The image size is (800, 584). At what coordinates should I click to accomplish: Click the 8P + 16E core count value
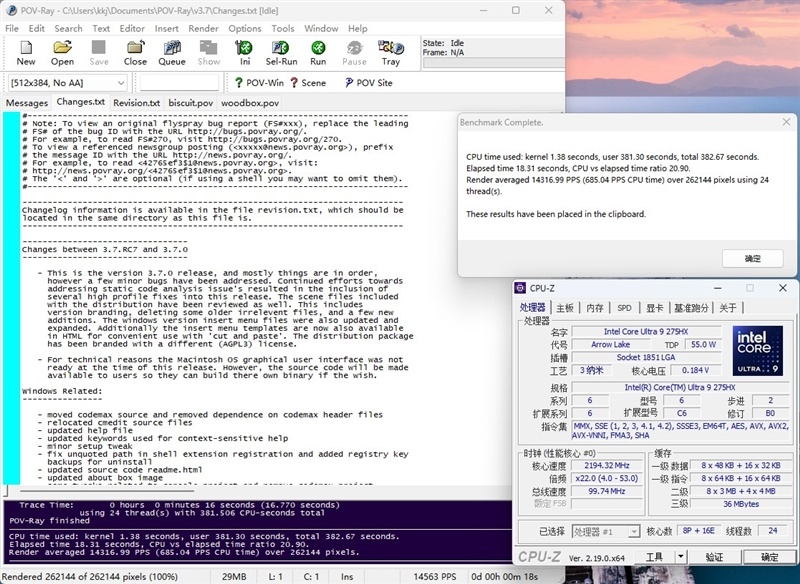pyautogui.click(x=699, y=530)
